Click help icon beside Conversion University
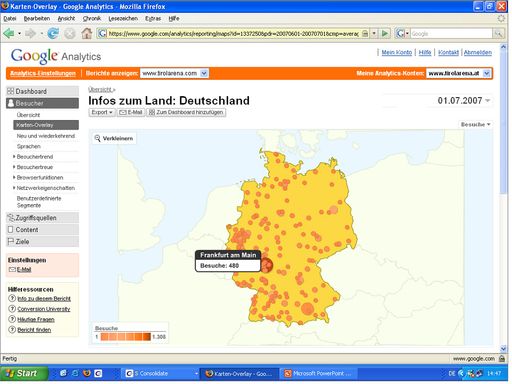 (12, 309)
